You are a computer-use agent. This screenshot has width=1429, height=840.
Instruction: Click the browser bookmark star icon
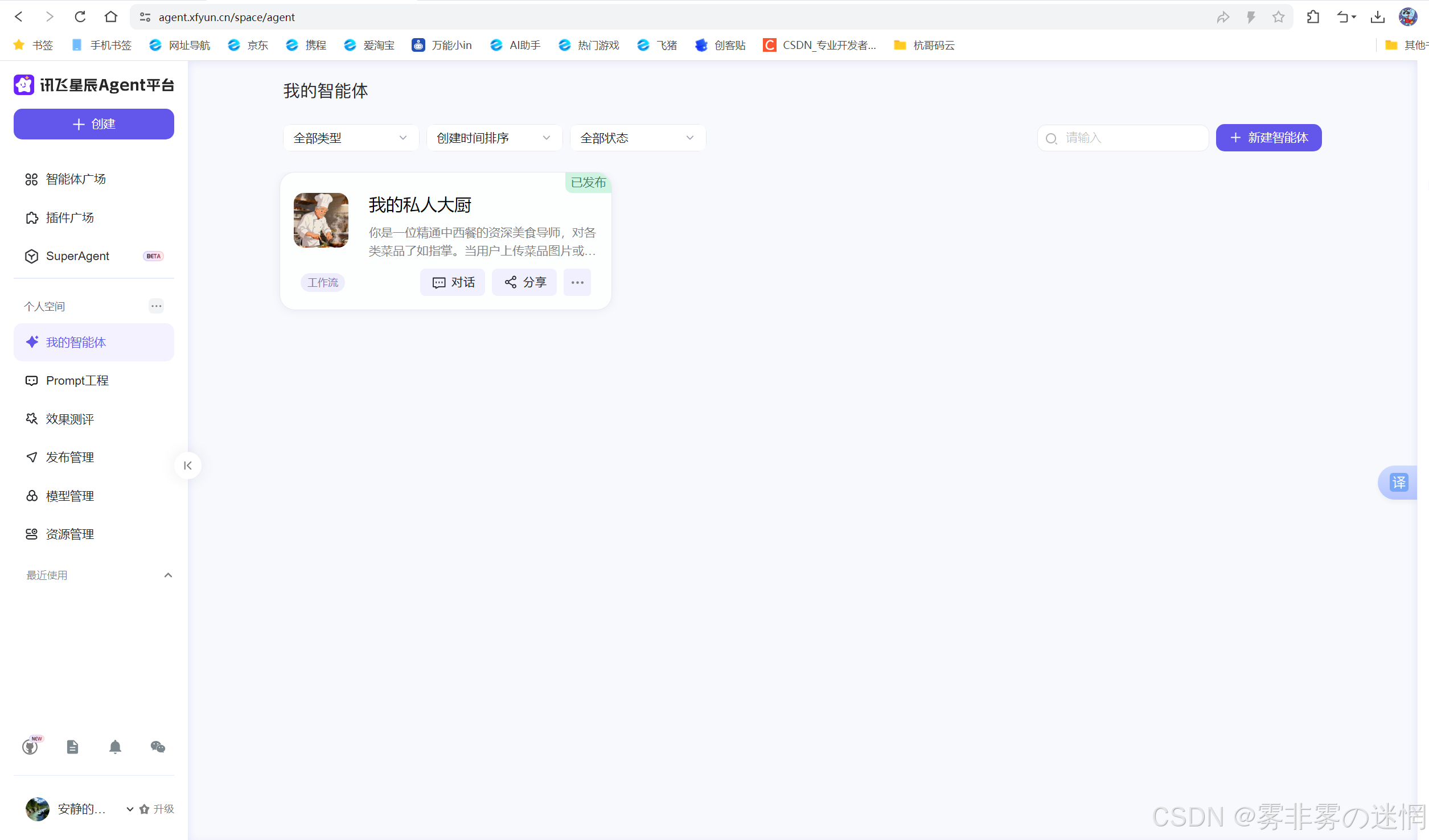1278,17
